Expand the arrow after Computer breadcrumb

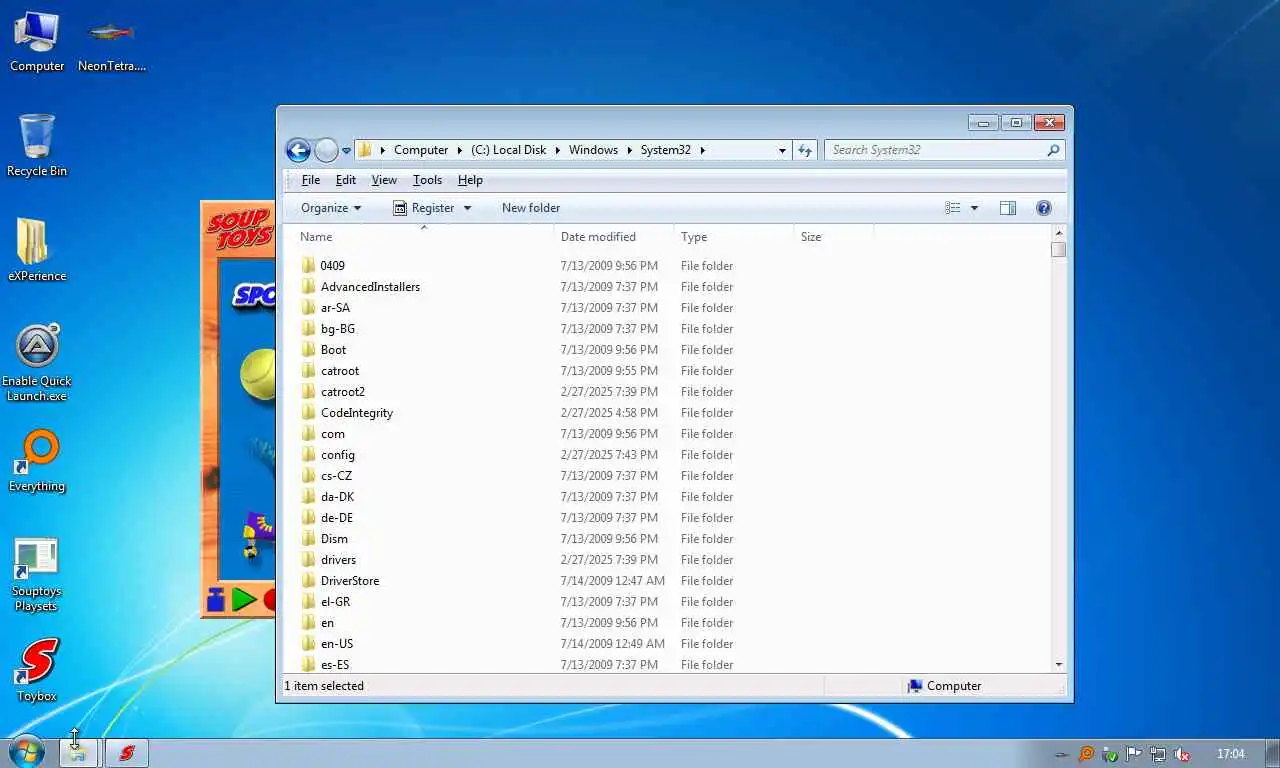[x=460, y=150]
